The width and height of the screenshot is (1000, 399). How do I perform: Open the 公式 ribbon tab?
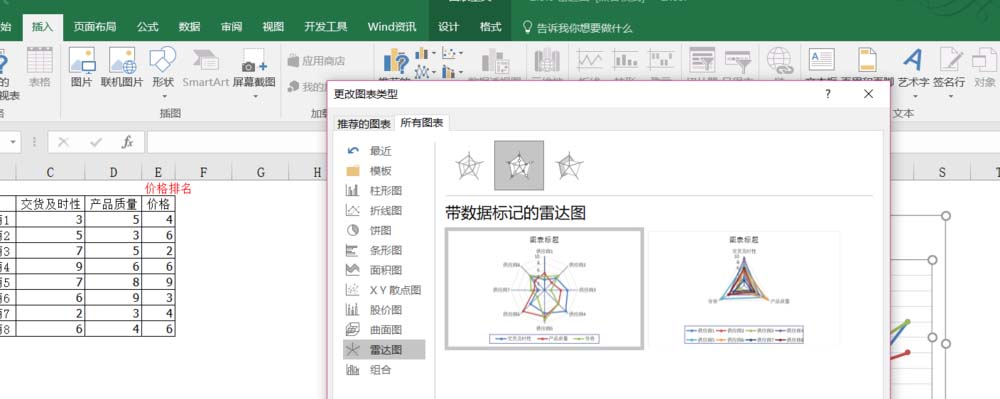click(147, 27)
